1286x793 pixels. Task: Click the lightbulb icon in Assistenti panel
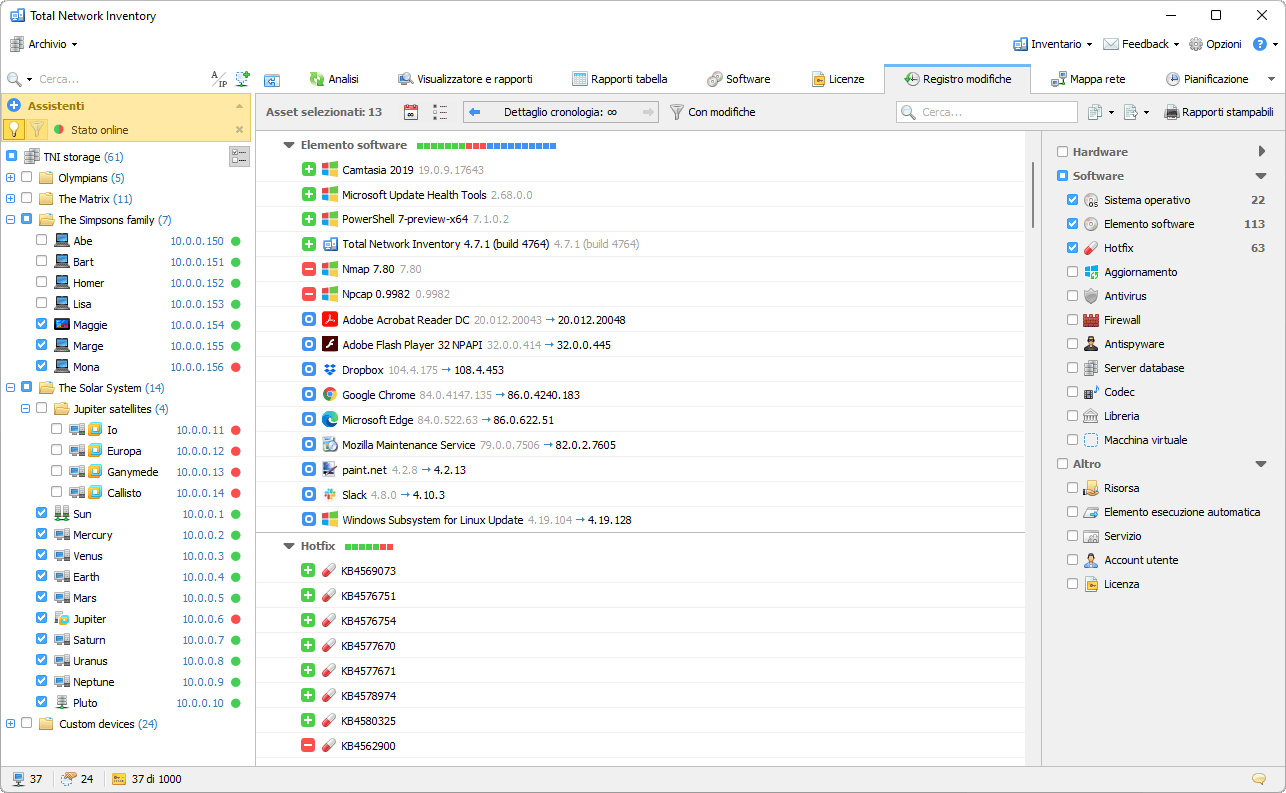coord(14,129)
